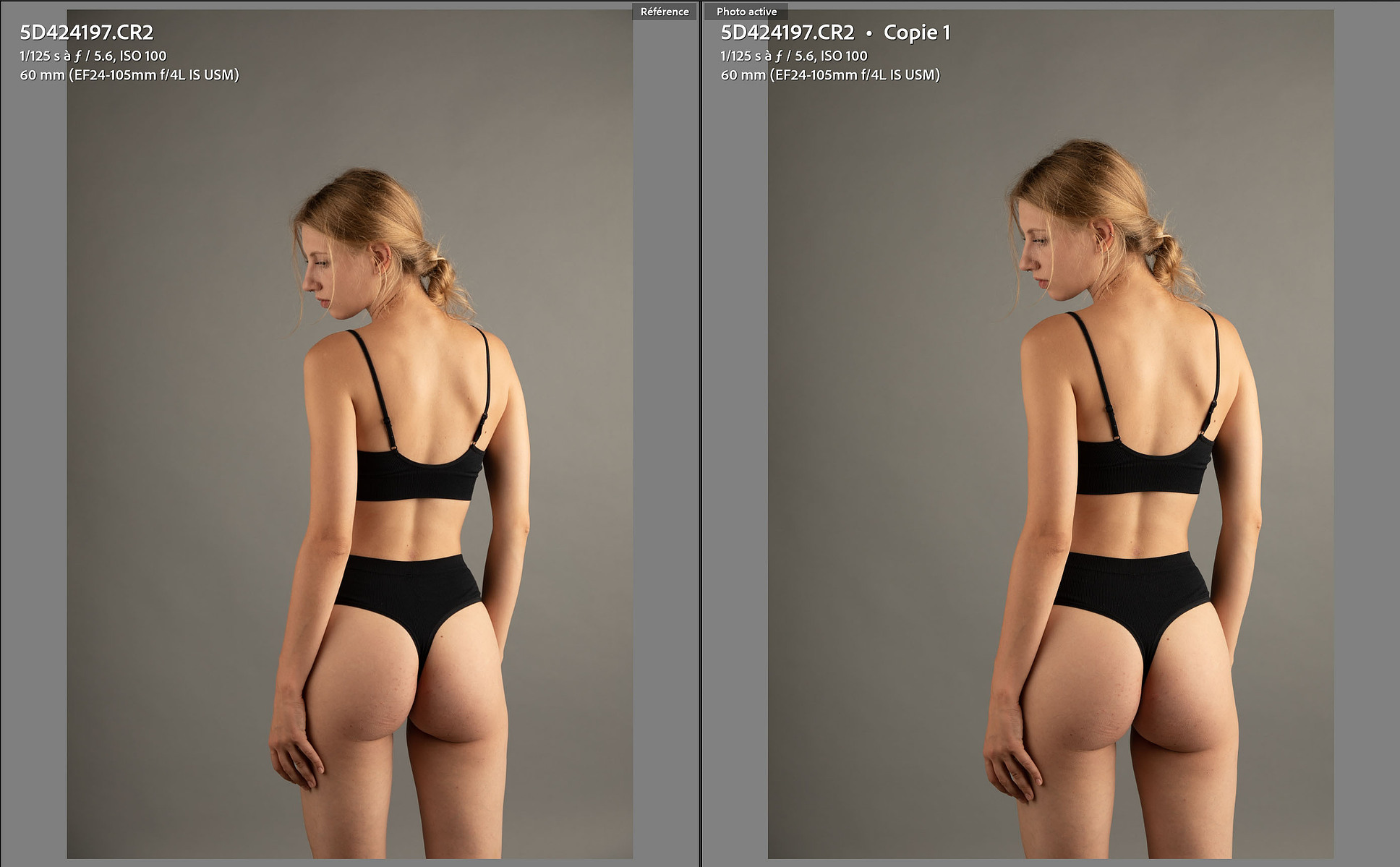Click the left filename 5D424197.CR2
The width and height of the screenshot is (1400, 867).
[87, 33]
